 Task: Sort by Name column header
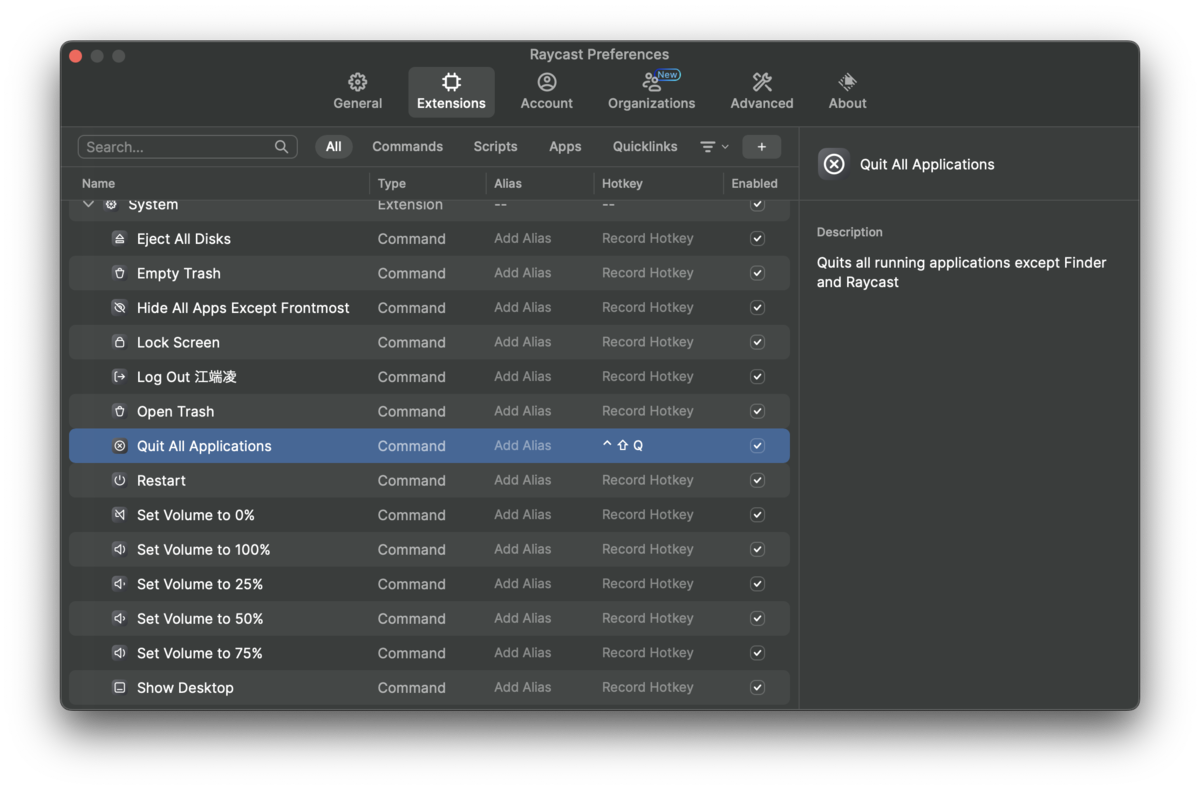point(98,184)
